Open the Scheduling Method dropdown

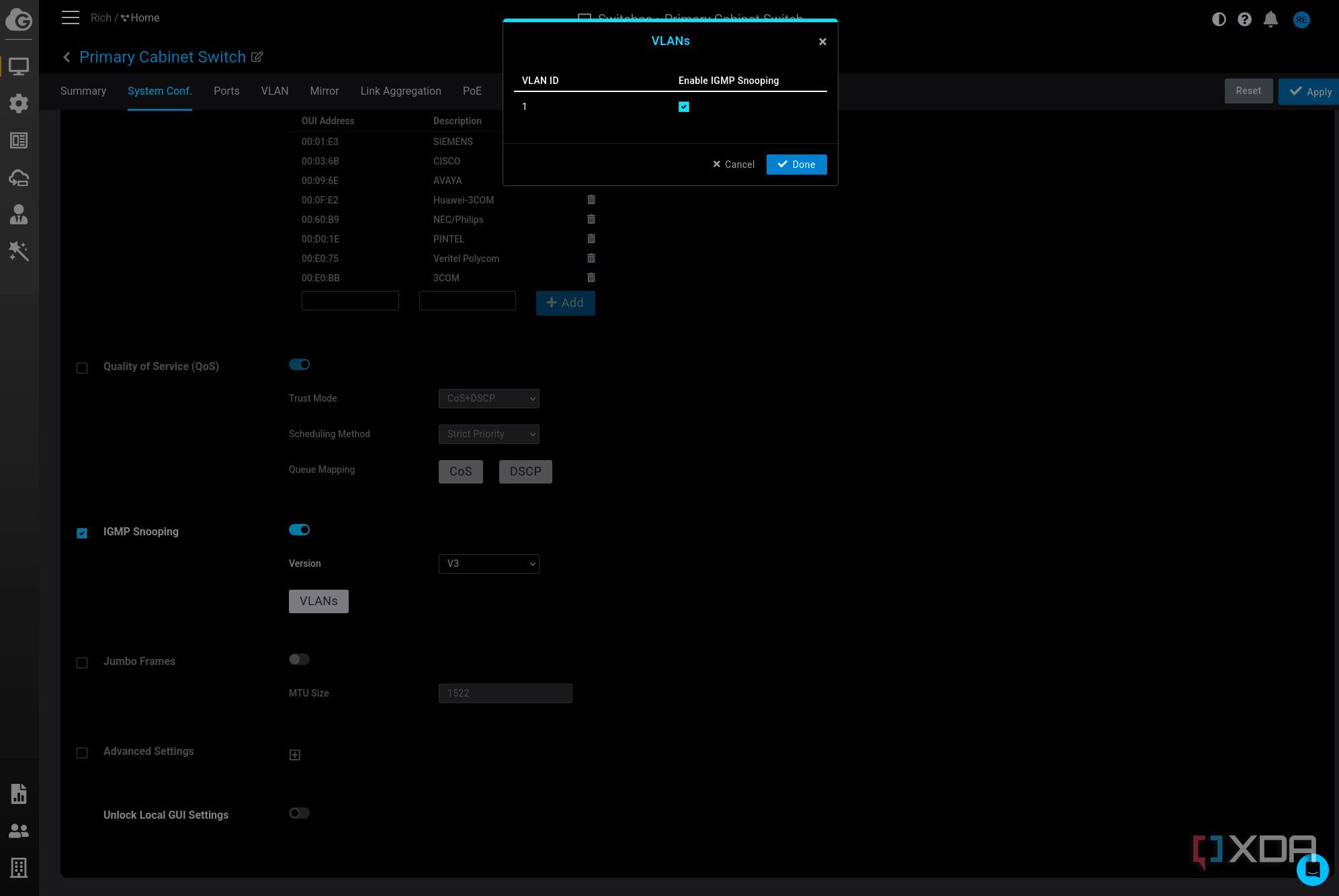coord(488,434)
